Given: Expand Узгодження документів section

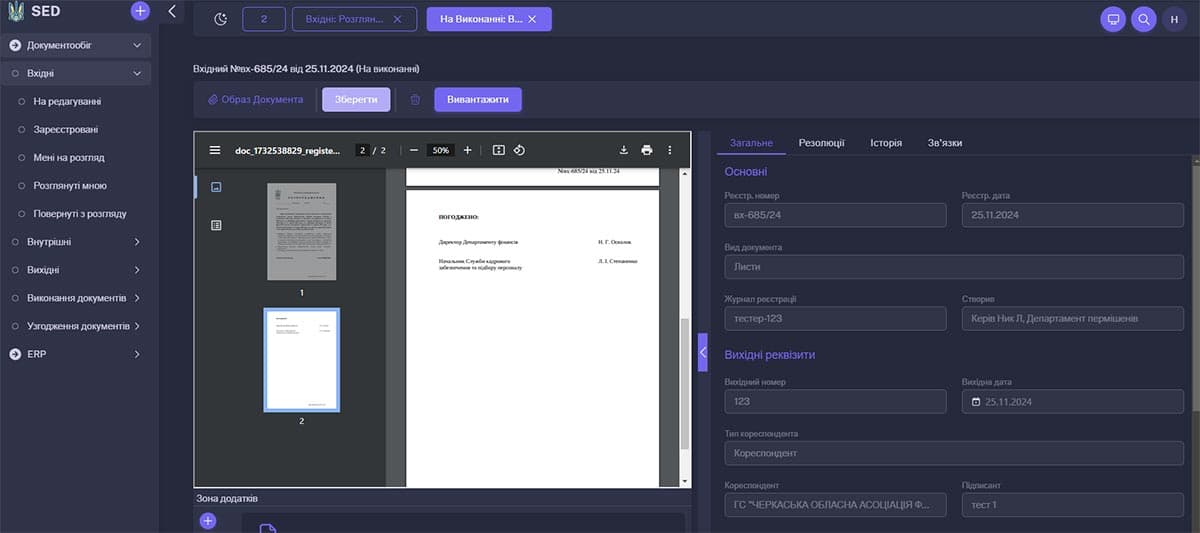Looking at the screenshot, I should click(x=137, y=326).
